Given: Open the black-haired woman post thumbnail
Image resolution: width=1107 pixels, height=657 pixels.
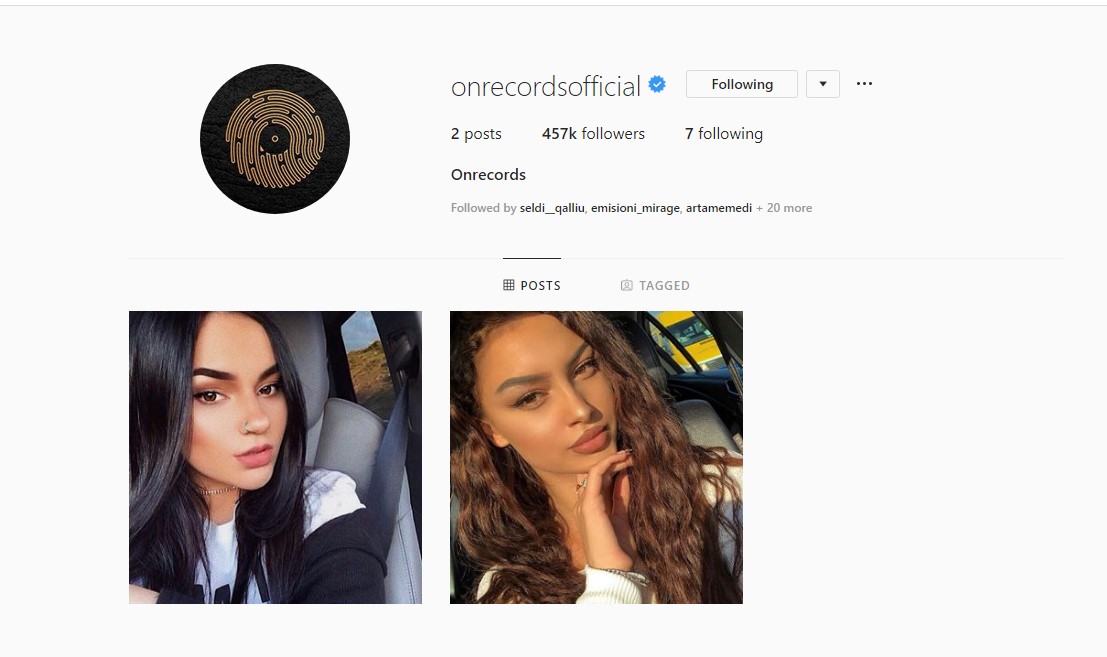Looking at the screenshot, I should click(x=275, y=457).
